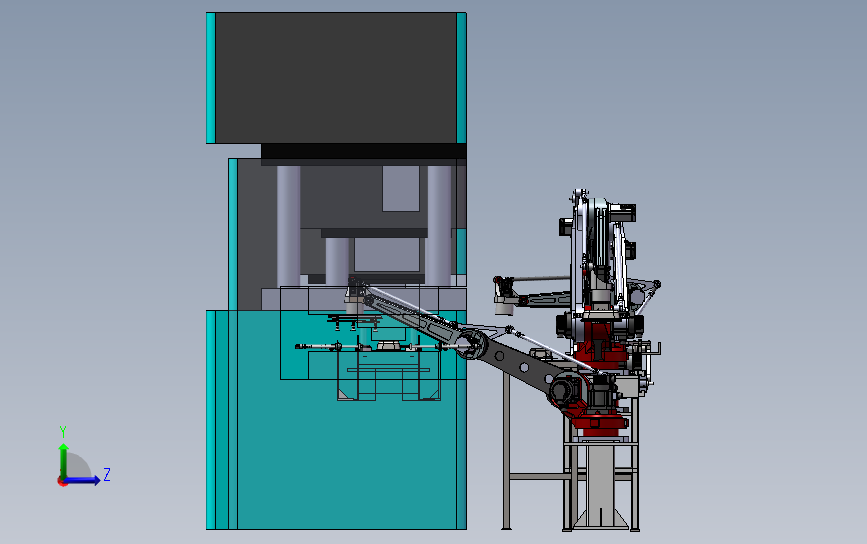Select the long robot arm with round holes
The width and height of the screenshot is (867, 544).
pyautogui.click(x=520, y=365)
